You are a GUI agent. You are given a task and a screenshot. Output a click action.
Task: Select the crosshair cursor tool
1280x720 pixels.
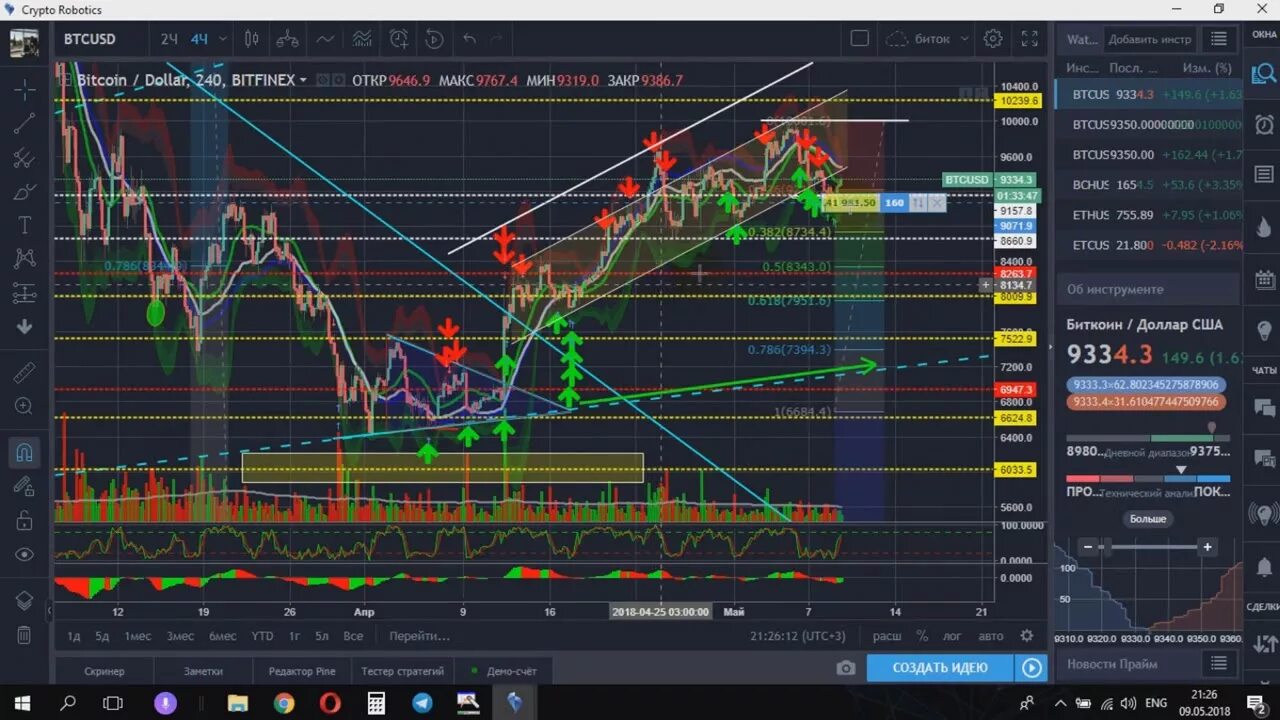(x=25, y=89)
